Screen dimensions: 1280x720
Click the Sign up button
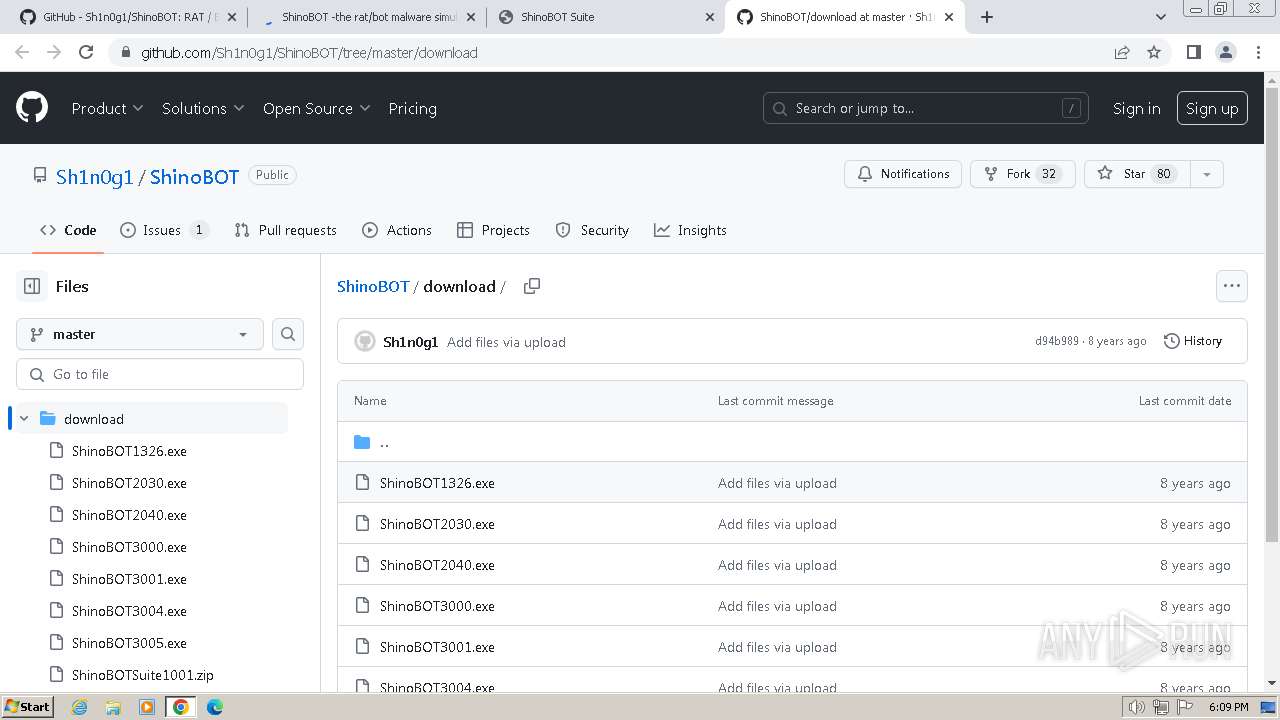(1212, 108)
